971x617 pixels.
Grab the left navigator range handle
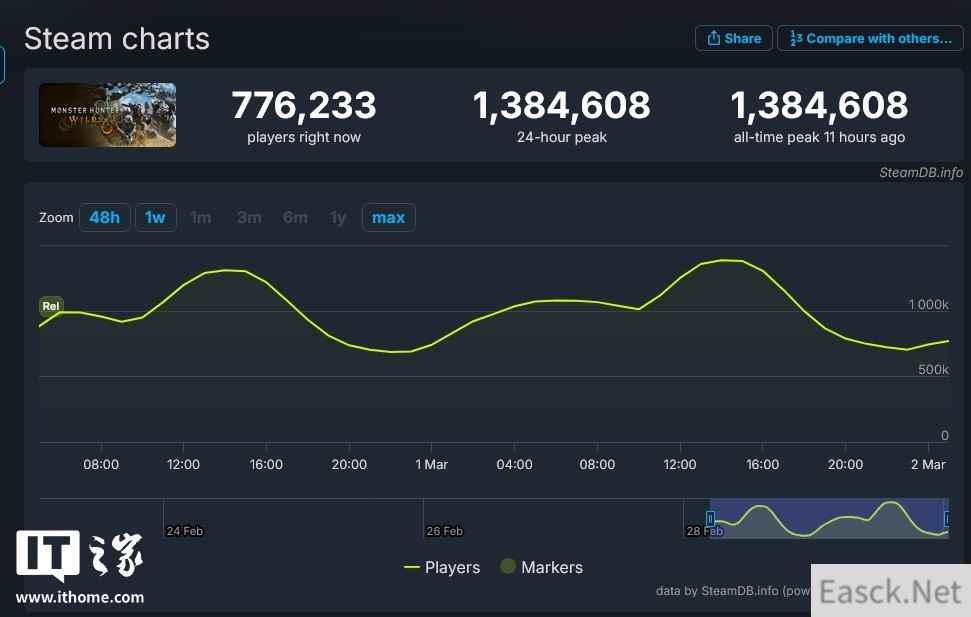click(x=710, y=519)
